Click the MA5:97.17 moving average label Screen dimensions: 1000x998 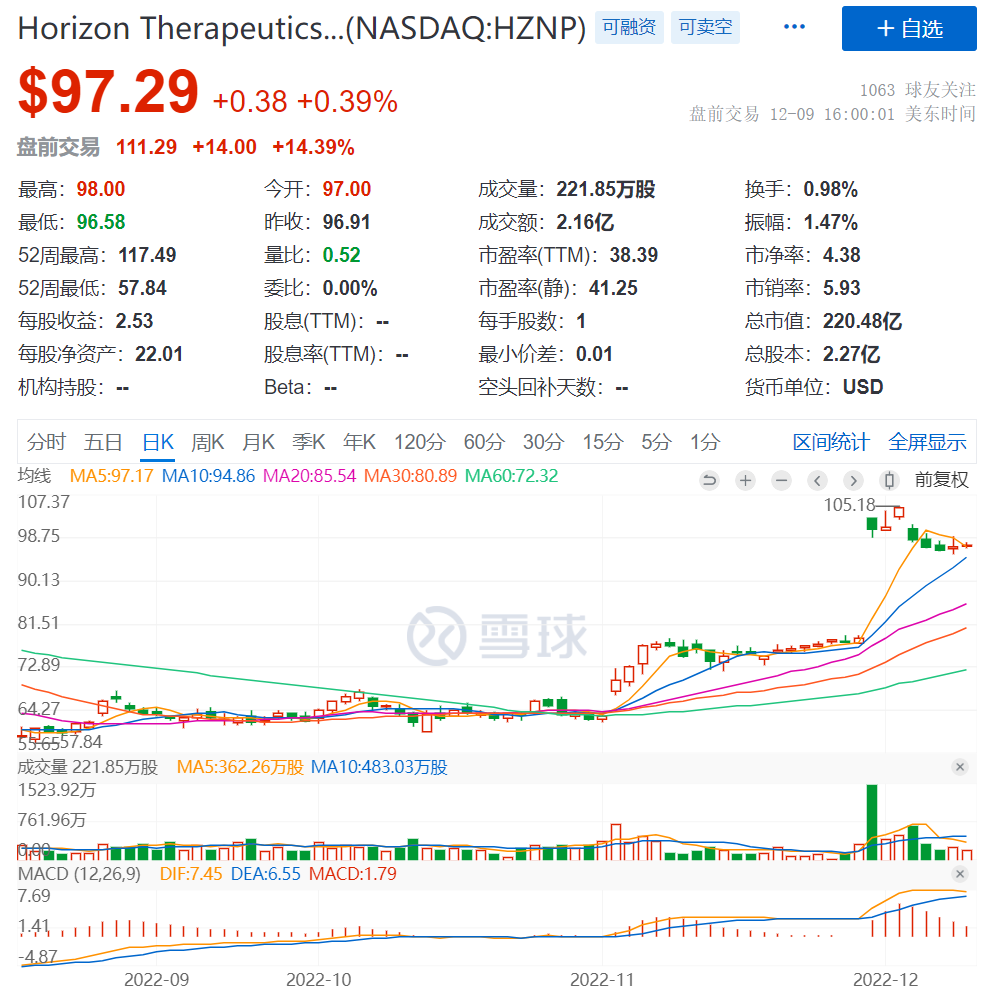pos(112,476)
